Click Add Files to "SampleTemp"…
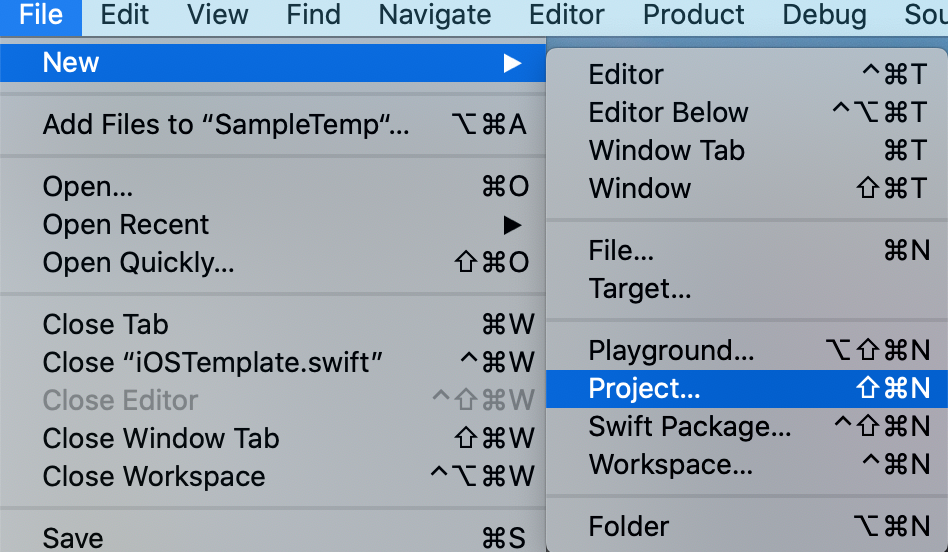This screenshot has width=948, height=552. 273,125
